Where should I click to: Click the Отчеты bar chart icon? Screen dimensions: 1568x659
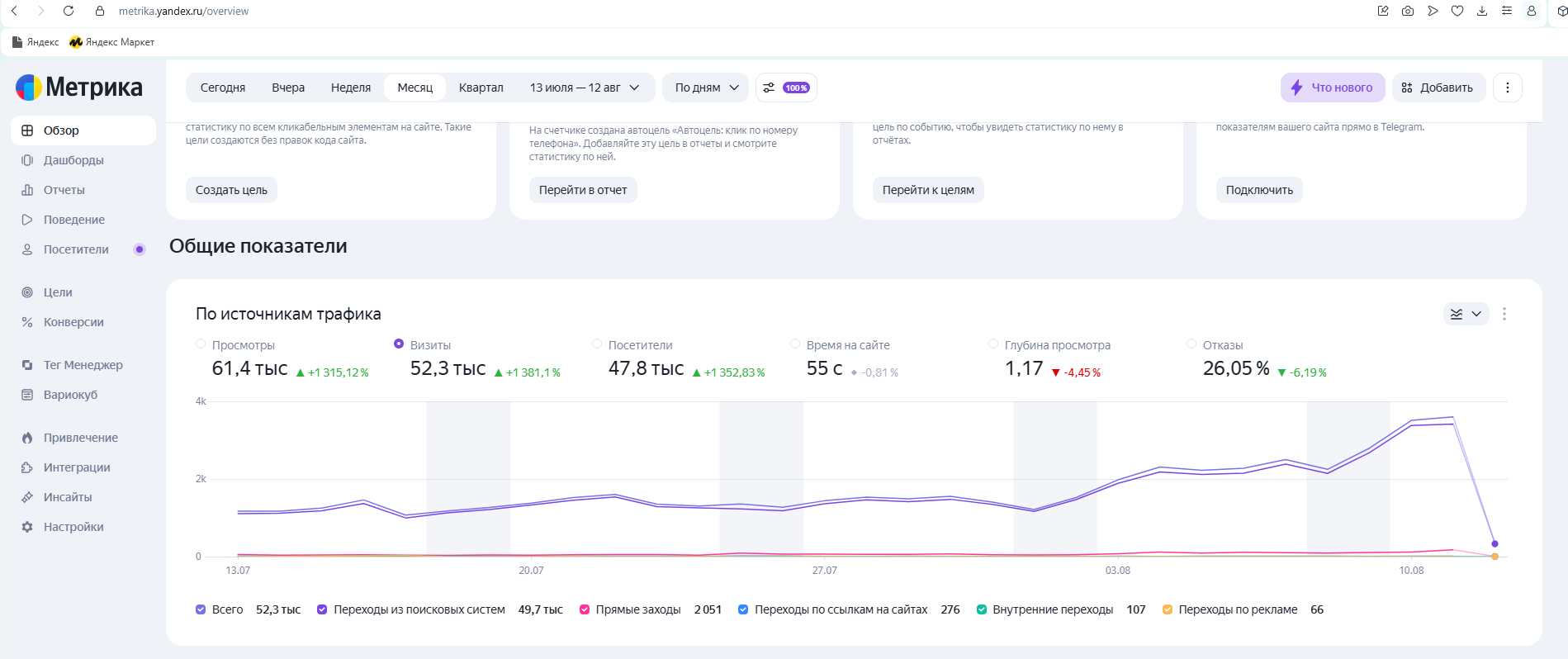[27, 190]
